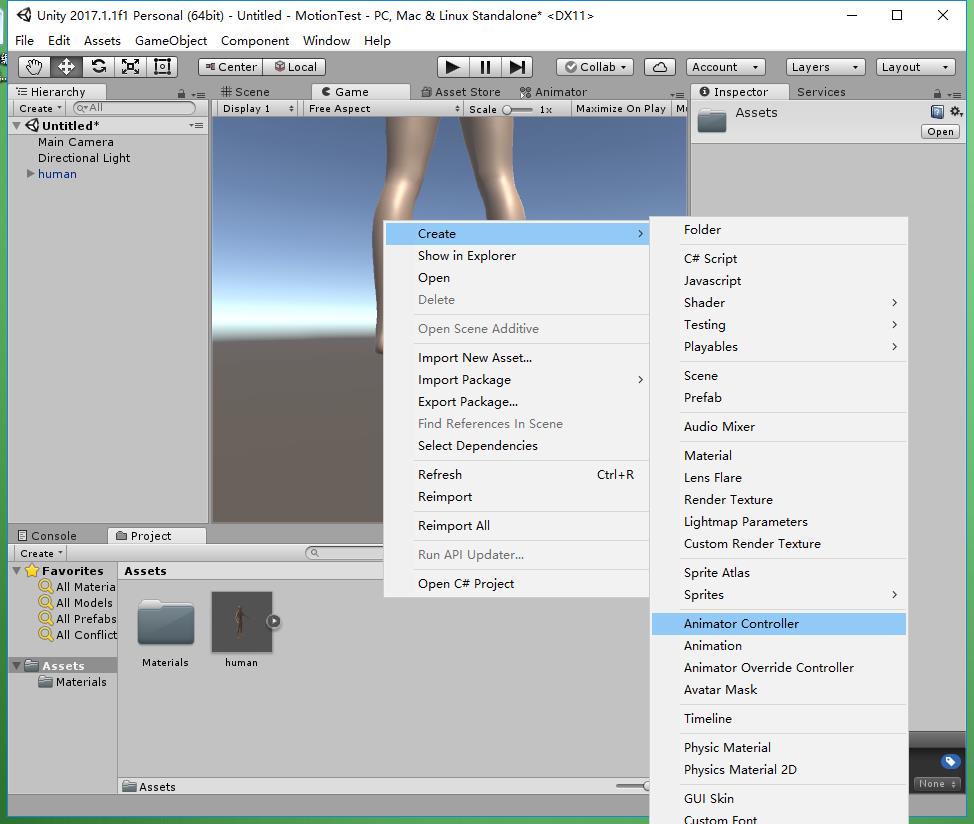The width and height of the screenshot is (974, 824).
Task: Switch to the Scene tab
Action: coord(246,92)
